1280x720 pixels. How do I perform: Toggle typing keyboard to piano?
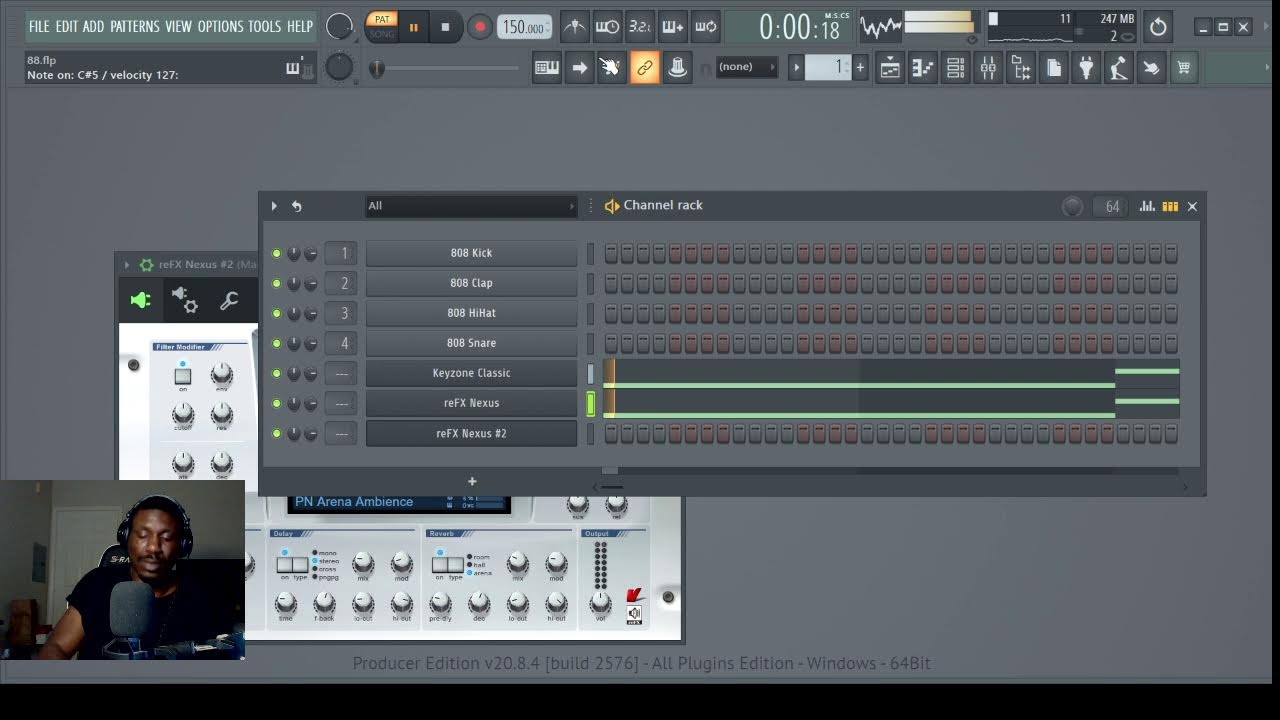pos(547,68)
